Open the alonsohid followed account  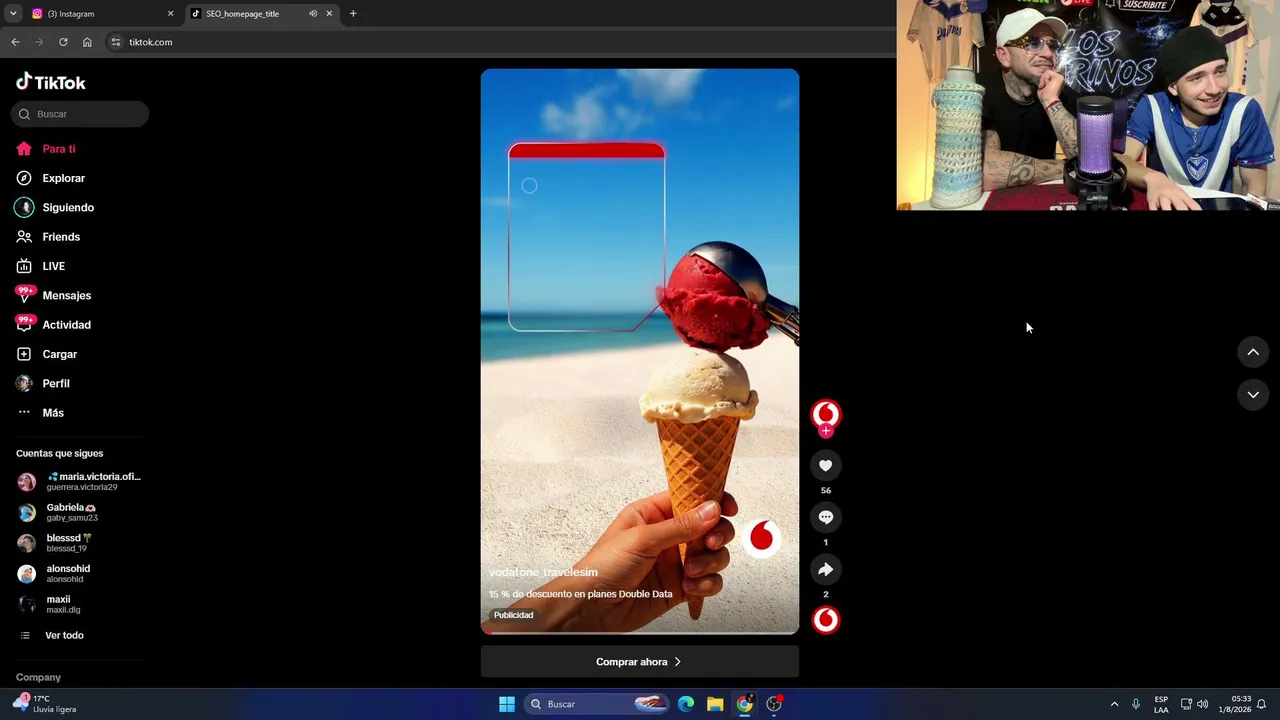point(80,574)
